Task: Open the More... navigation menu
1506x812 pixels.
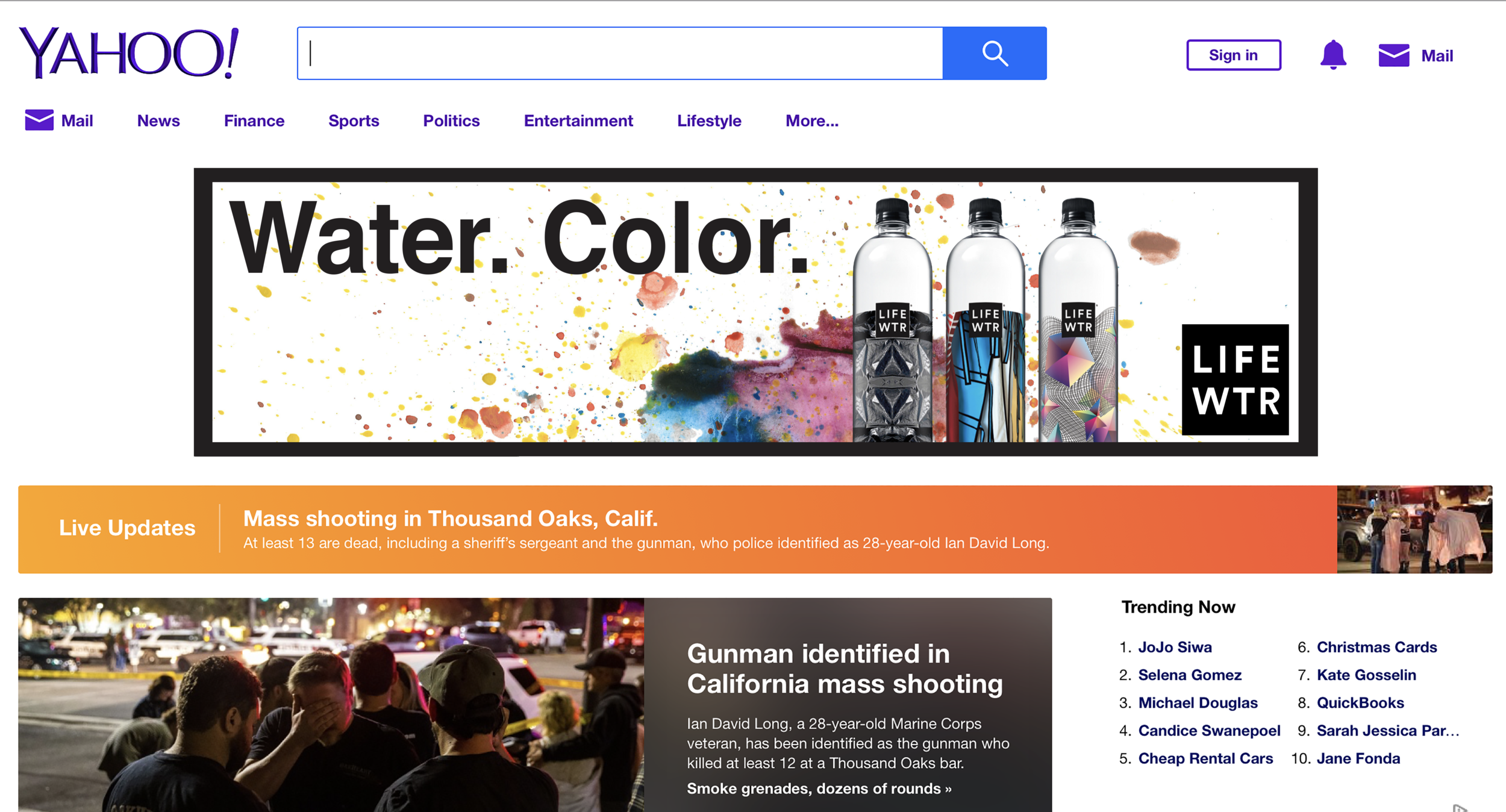Action: 811,121
